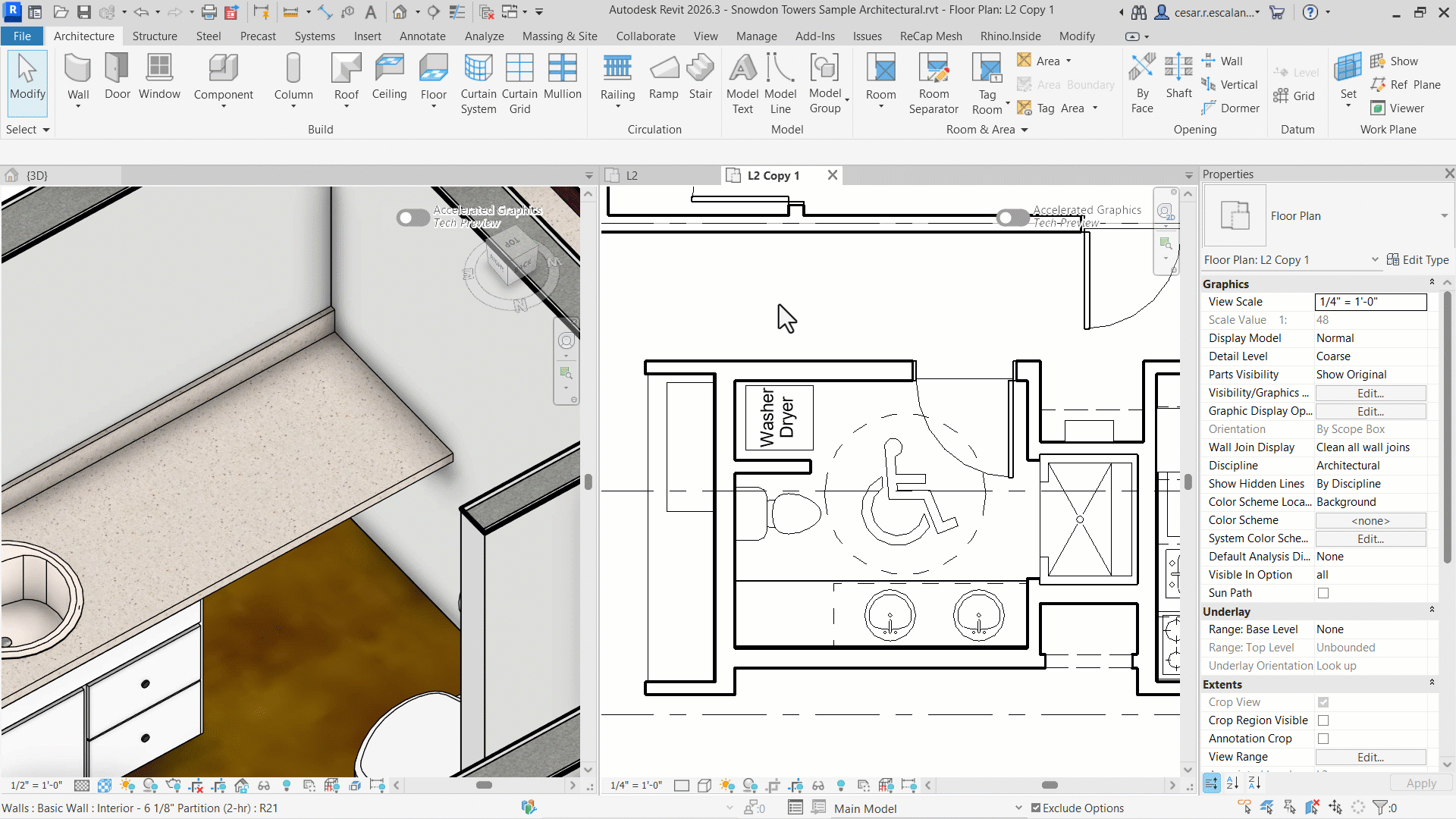1456x819 pixels.
Task: Click Edit Type in the Properties panel
Action: click(1417, 260)
